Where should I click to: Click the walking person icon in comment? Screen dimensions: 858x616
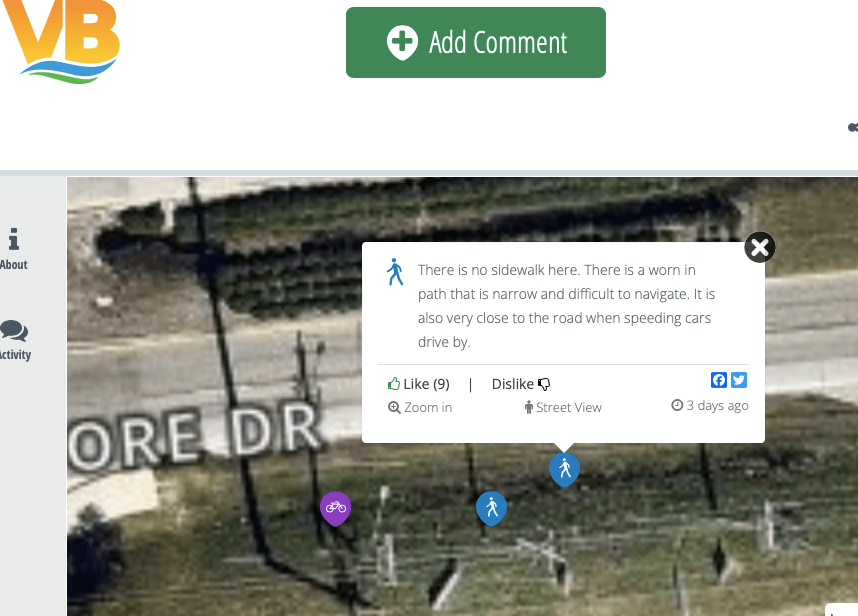pyautogui.click(x=395, y=272)
